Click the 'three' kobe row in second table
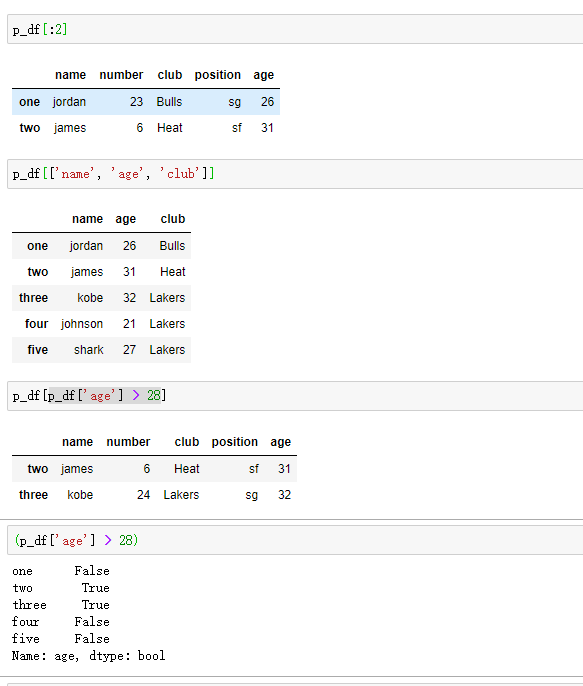 click(x=101, y=298)
